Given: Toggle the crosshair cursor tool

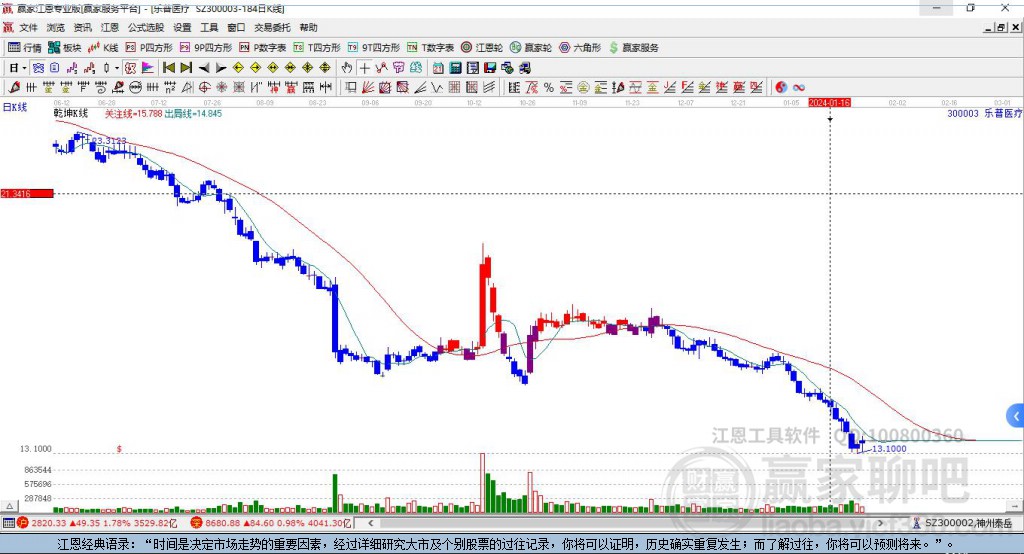Looking at the screenshot, I should (364, 67).
